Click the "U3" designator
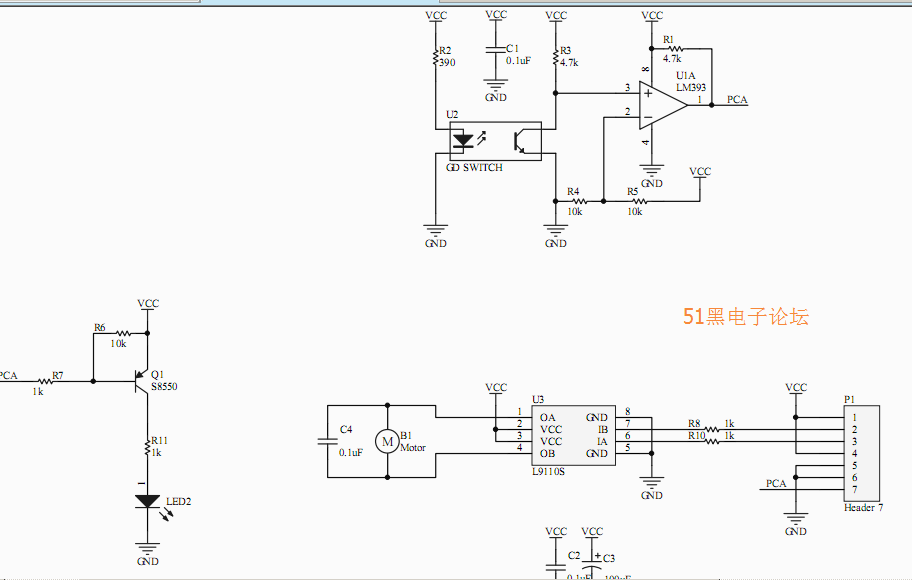 tap(538, 399)
